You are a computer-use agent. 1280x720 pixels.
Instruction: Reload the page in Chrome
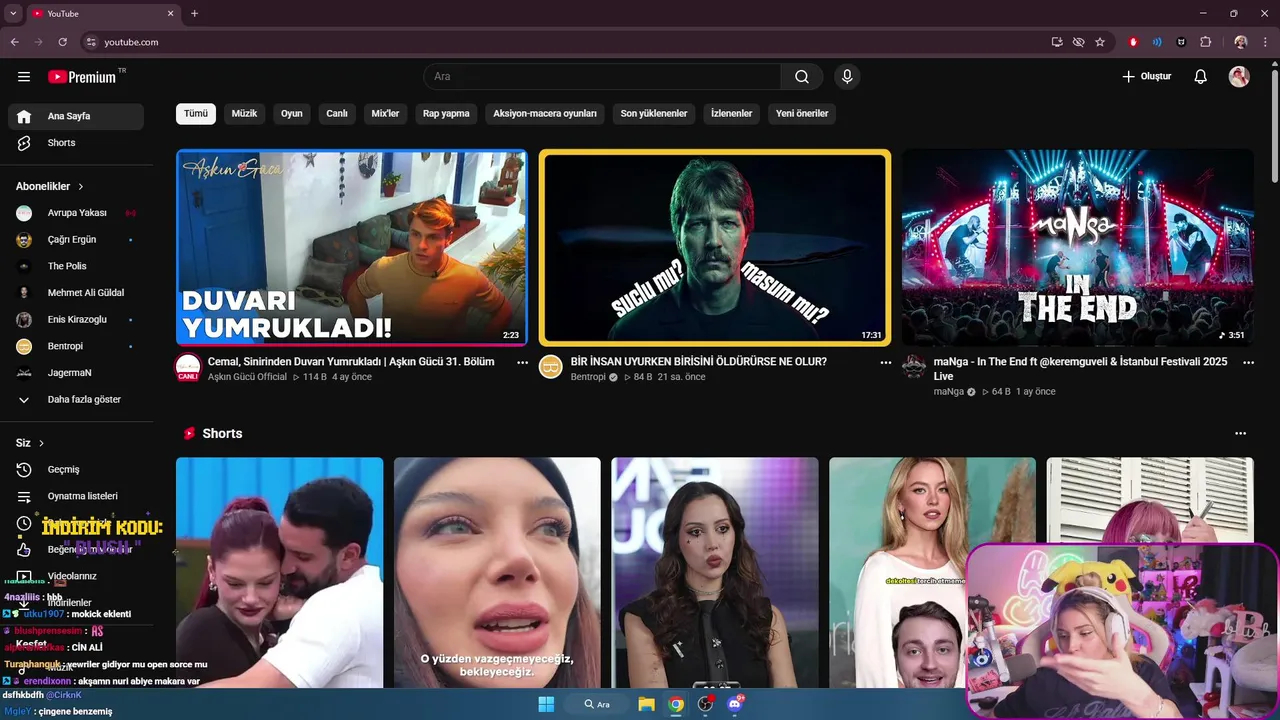tap(62, 42)
